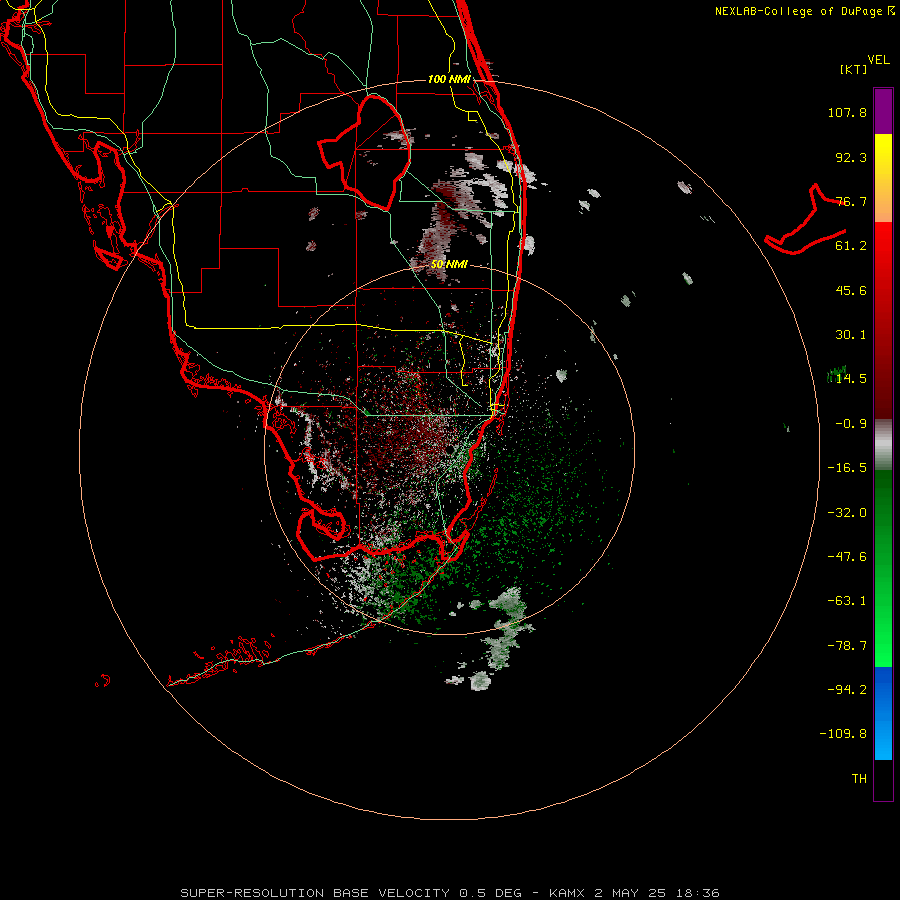Click the Super-Resolution Base Velocity caption text
The image size is (900, 900).
pyautogui.click(x=450, y=893)
